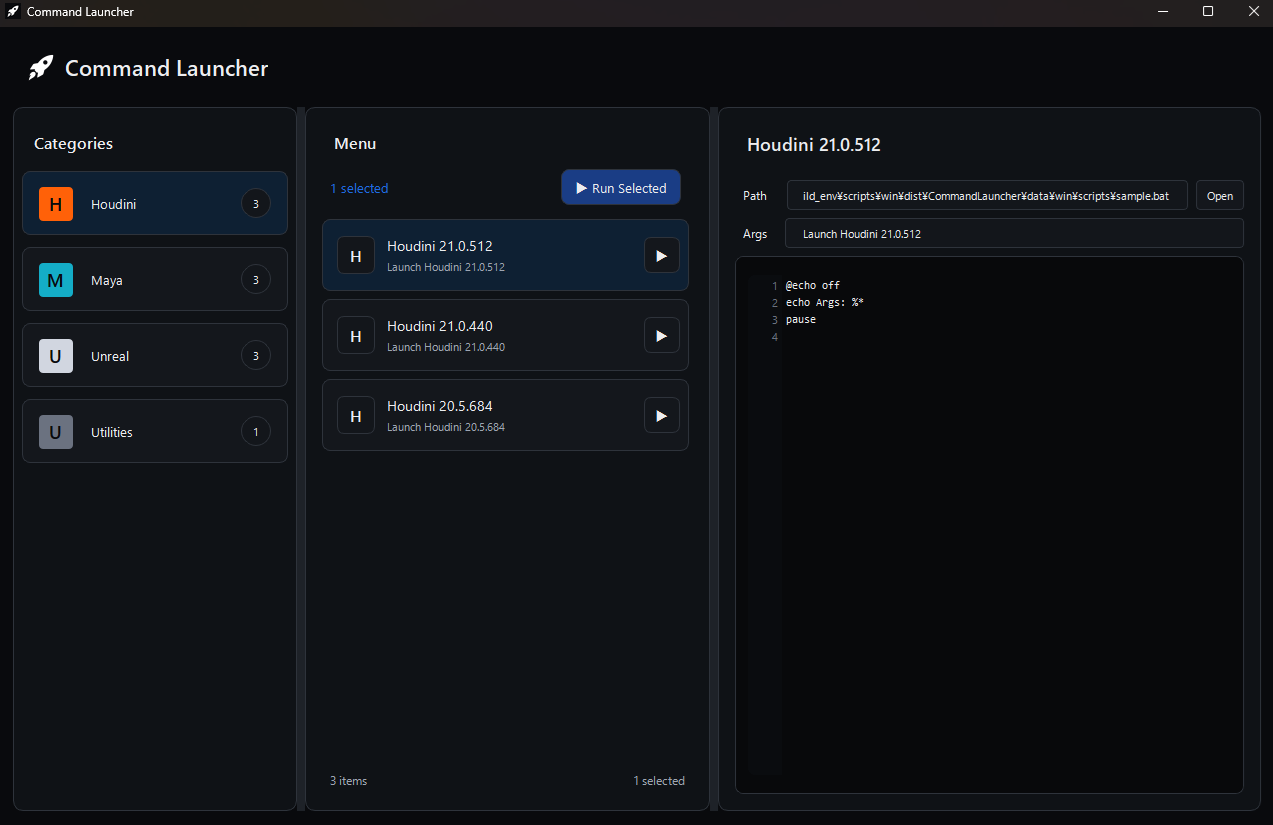Run Houdini 20.5.684 with its play button

(661, 416)
